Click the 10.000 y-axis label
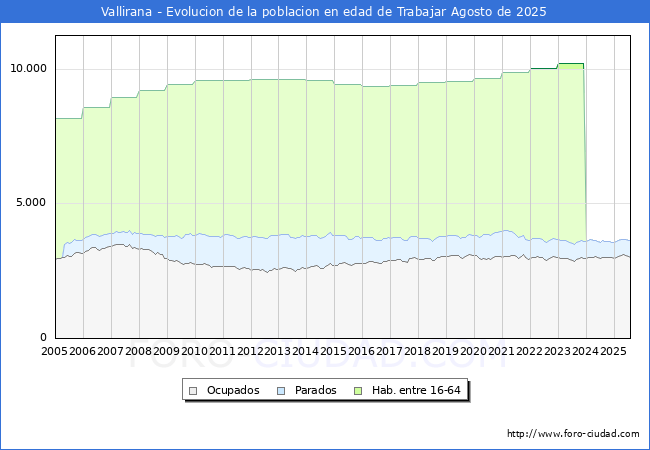Image resolution: width=650 pixels, height=450 pixels. (x=28, y=68)
